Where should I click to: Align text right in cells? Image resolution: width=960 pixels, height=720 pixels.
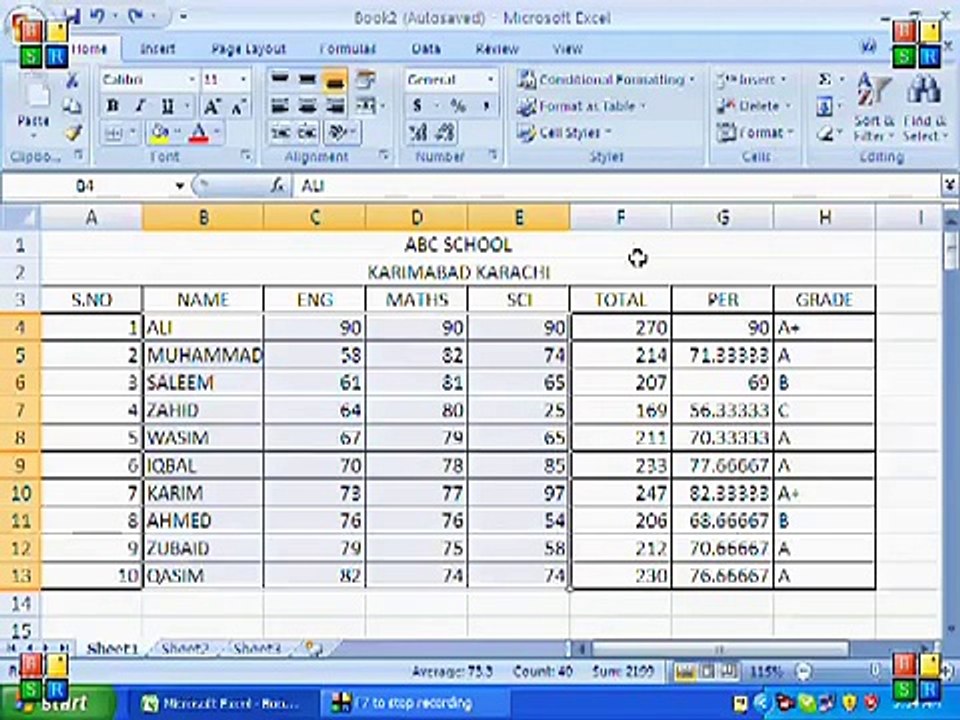point(334,106)
